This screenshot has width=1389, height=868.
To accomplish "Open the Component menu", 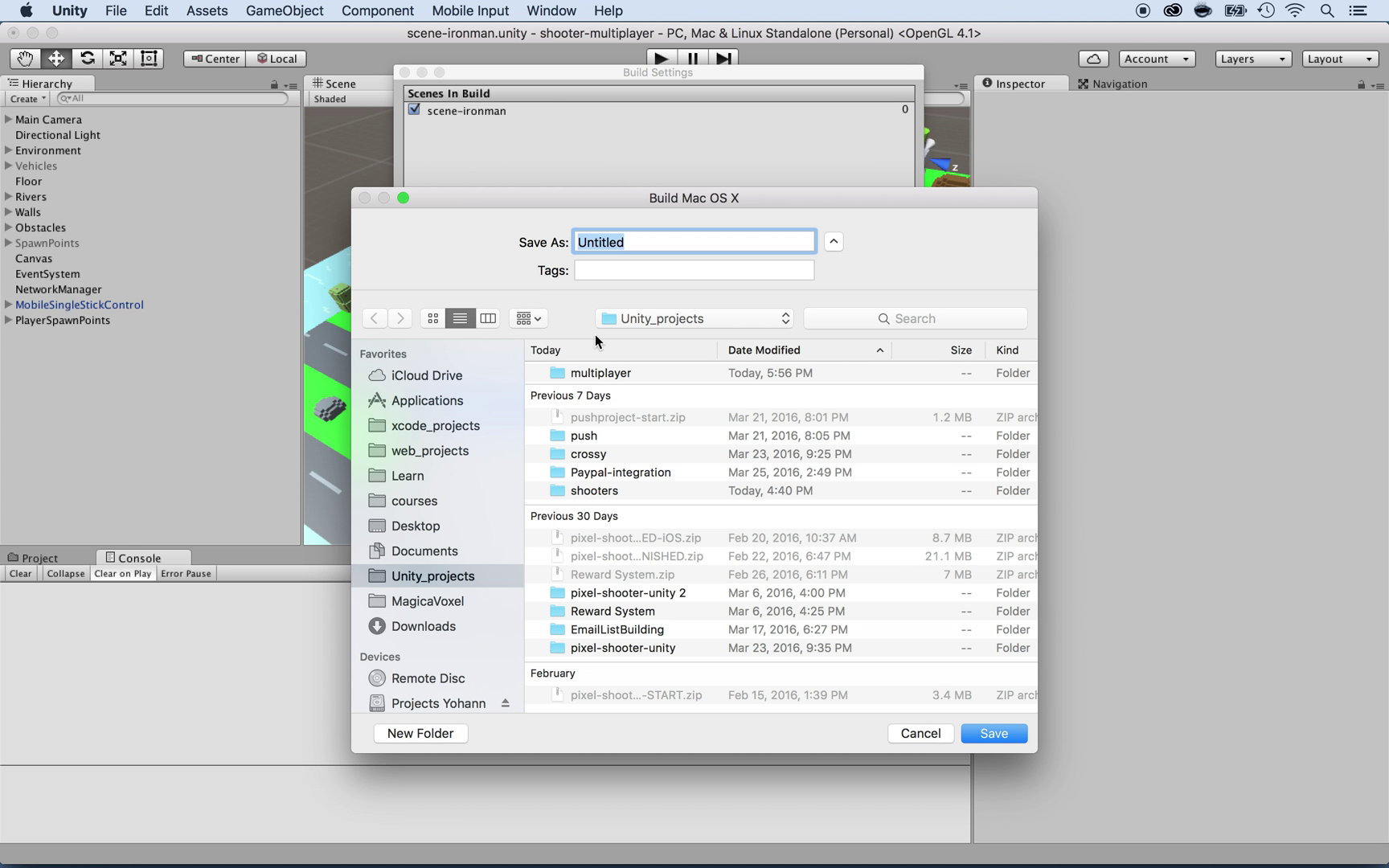I will (377, 10).
